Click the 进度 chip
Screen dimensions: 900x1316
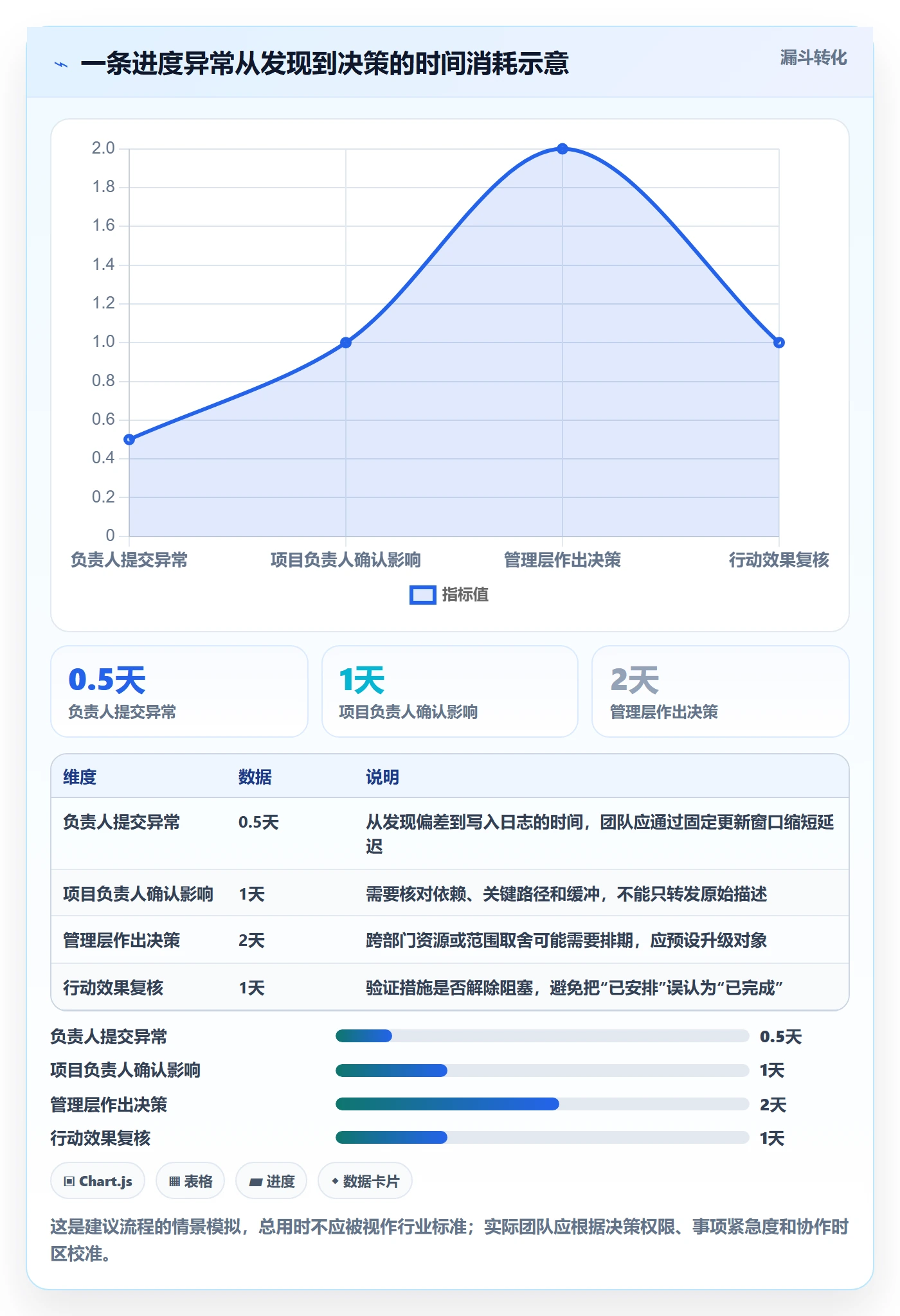(271, 1181)
